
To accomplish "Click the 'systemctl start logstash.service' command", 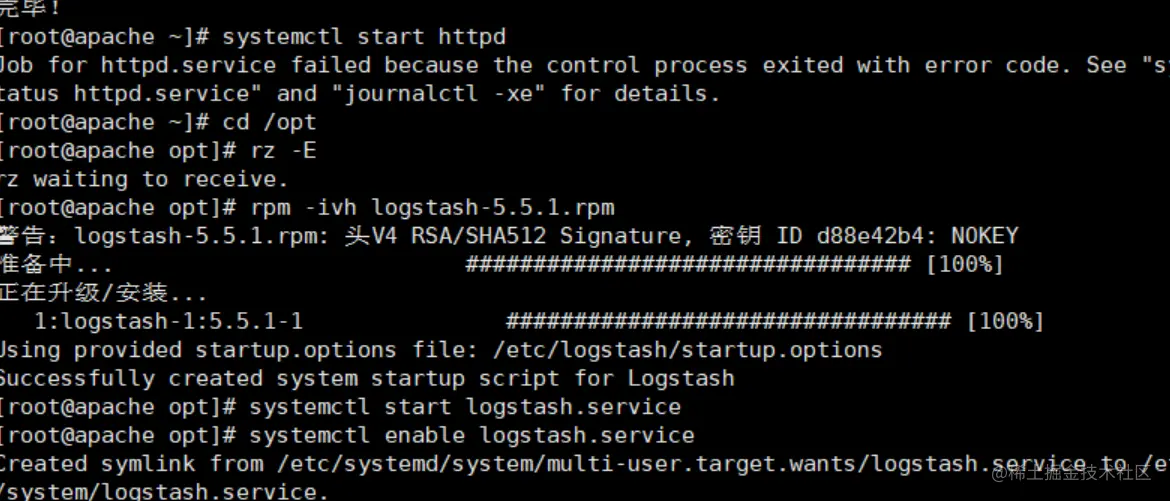I will pyautogui.click(x=465, y=407).
